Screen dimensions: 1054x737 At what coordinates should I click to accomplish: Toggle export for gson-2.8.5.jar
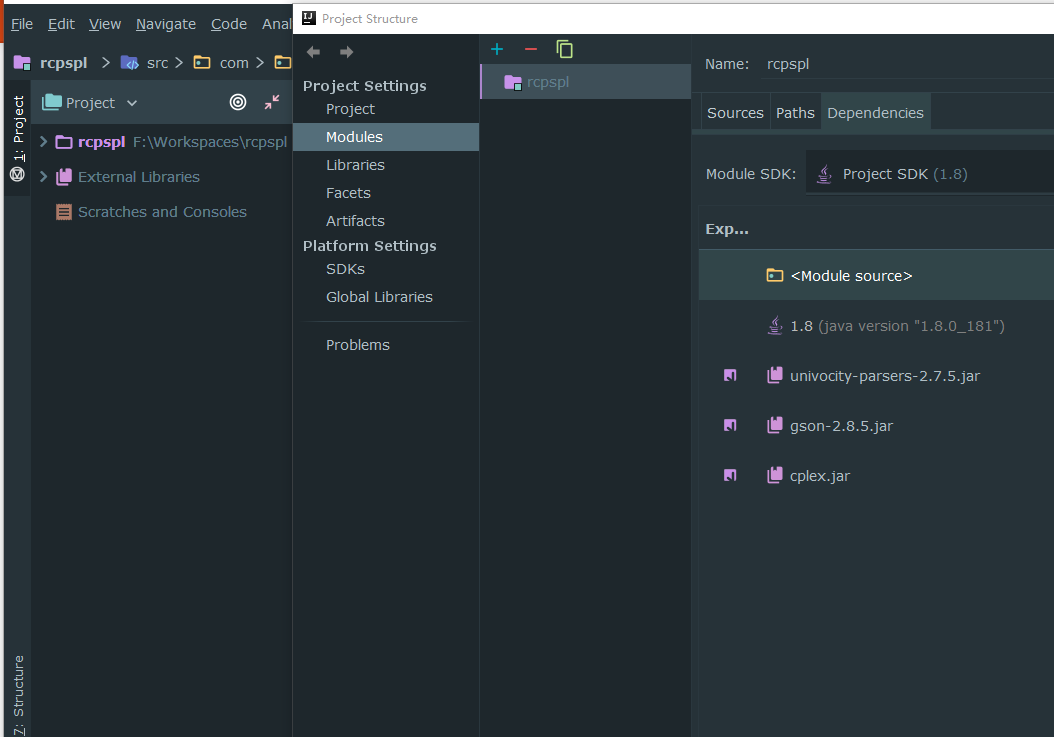click(729, 425)
